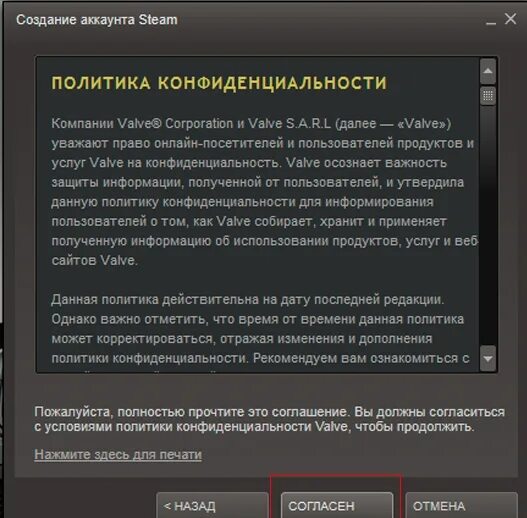Click the scroll-up arrow of the policy text
This screenshot has height=518, width=527.
tap(488, 71)
